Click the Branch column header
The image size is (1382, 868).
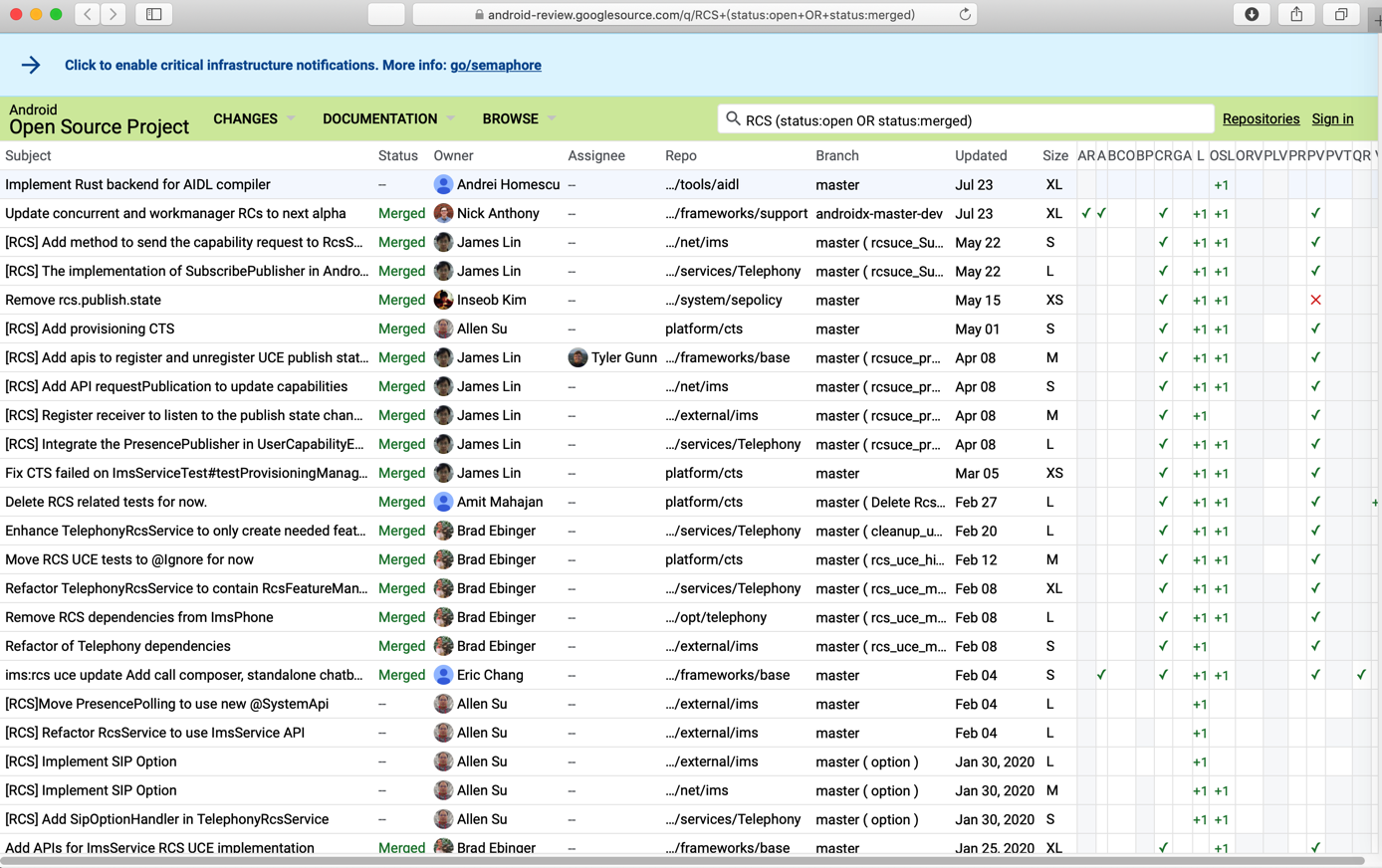pyautogui.click(x=836, y=155)
